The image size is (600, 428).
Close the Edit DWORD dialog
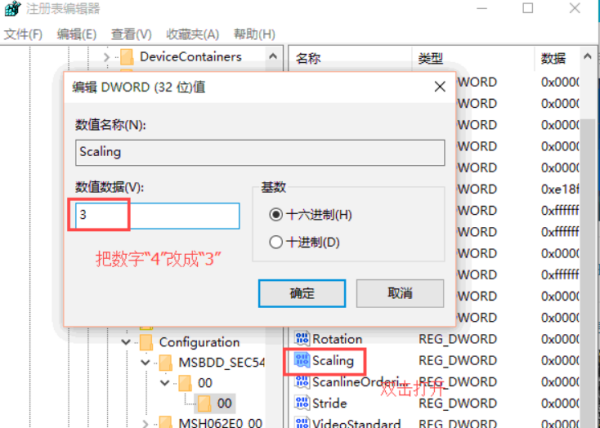click(x=438, y=87)
